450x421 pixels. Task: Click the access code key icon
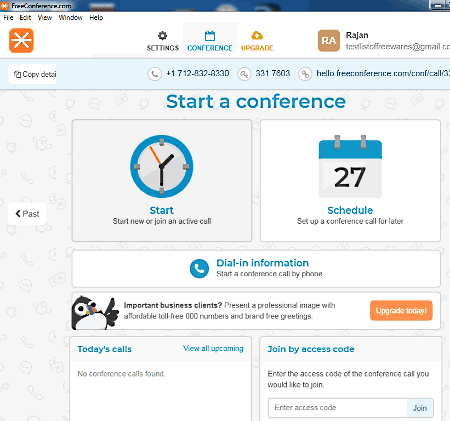tap(244, 74)
